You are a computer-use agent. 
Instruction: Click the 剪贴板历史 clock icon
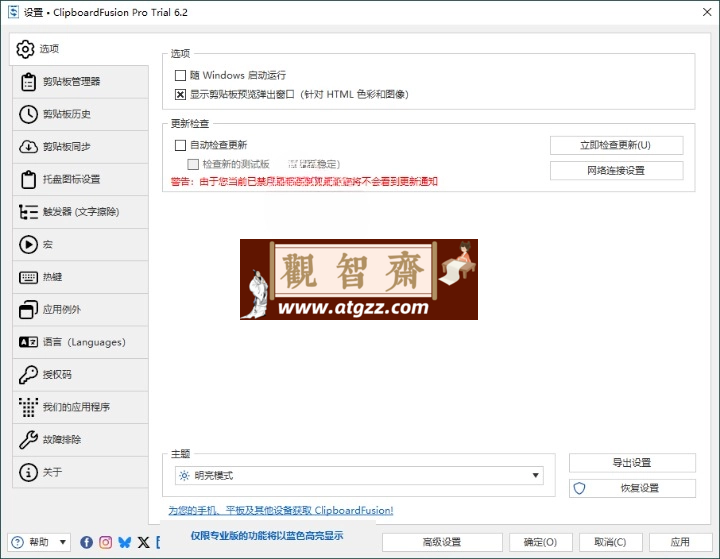coord(28,114)
